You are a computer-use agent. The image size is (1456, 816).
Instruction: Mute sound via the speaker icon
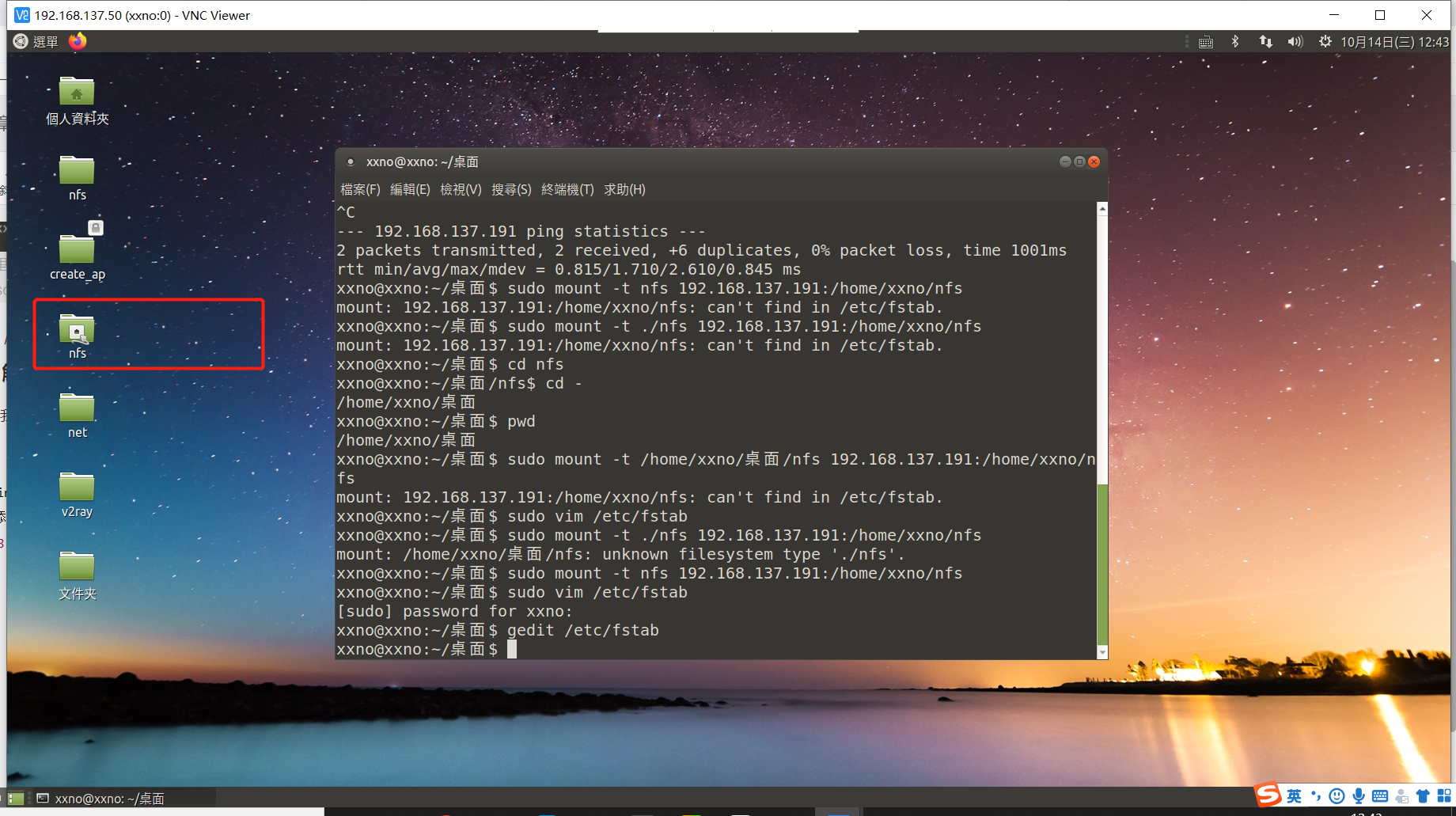(1295, 41)
